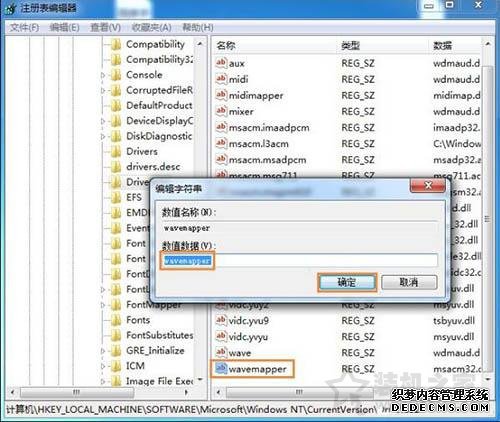
Task: Click the Compatibility folder icon
Action: click(x=116, y=44)
